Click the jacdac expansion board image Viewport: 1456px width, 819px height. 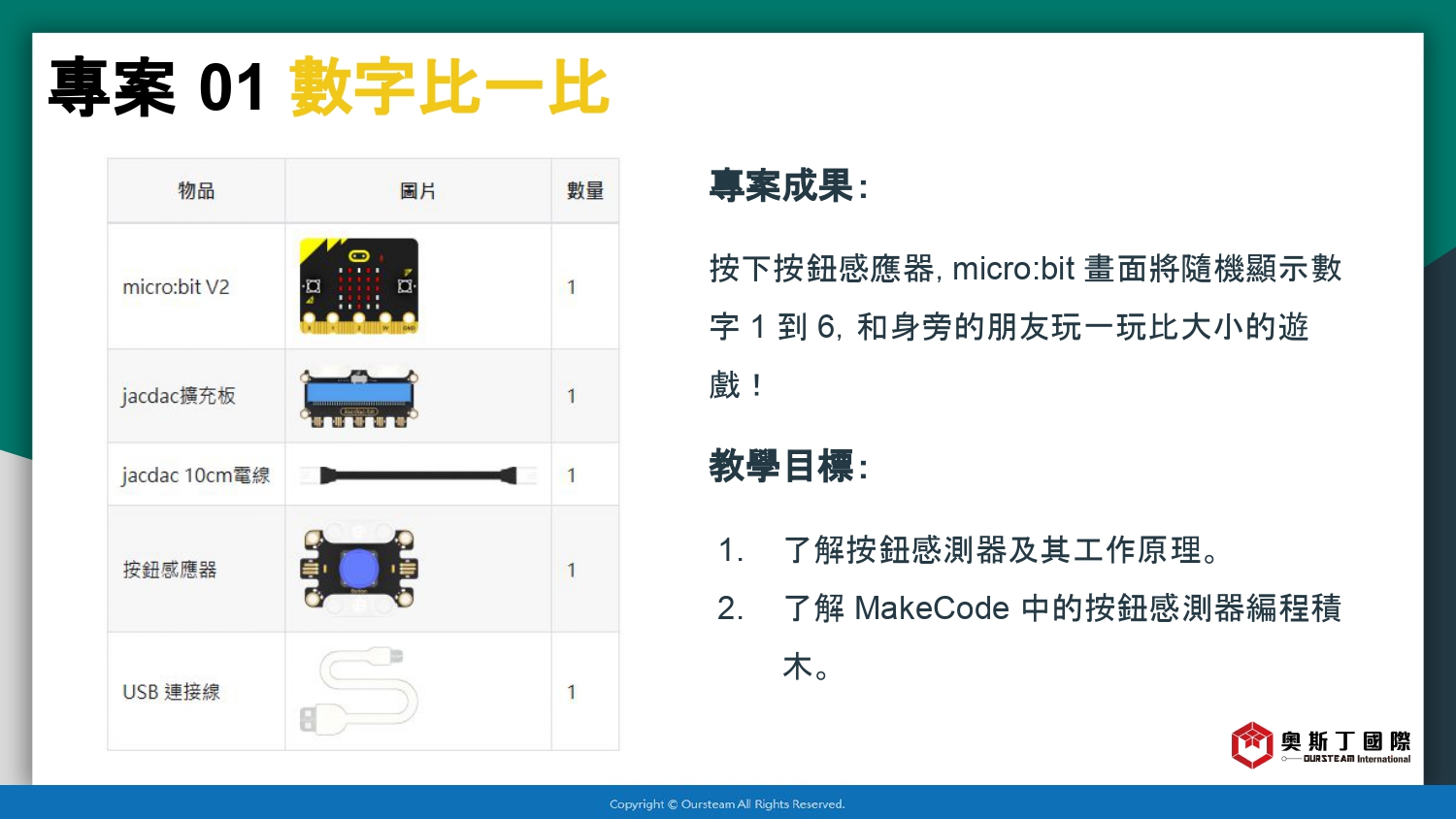pyautogui.click(x=359, y=397)
